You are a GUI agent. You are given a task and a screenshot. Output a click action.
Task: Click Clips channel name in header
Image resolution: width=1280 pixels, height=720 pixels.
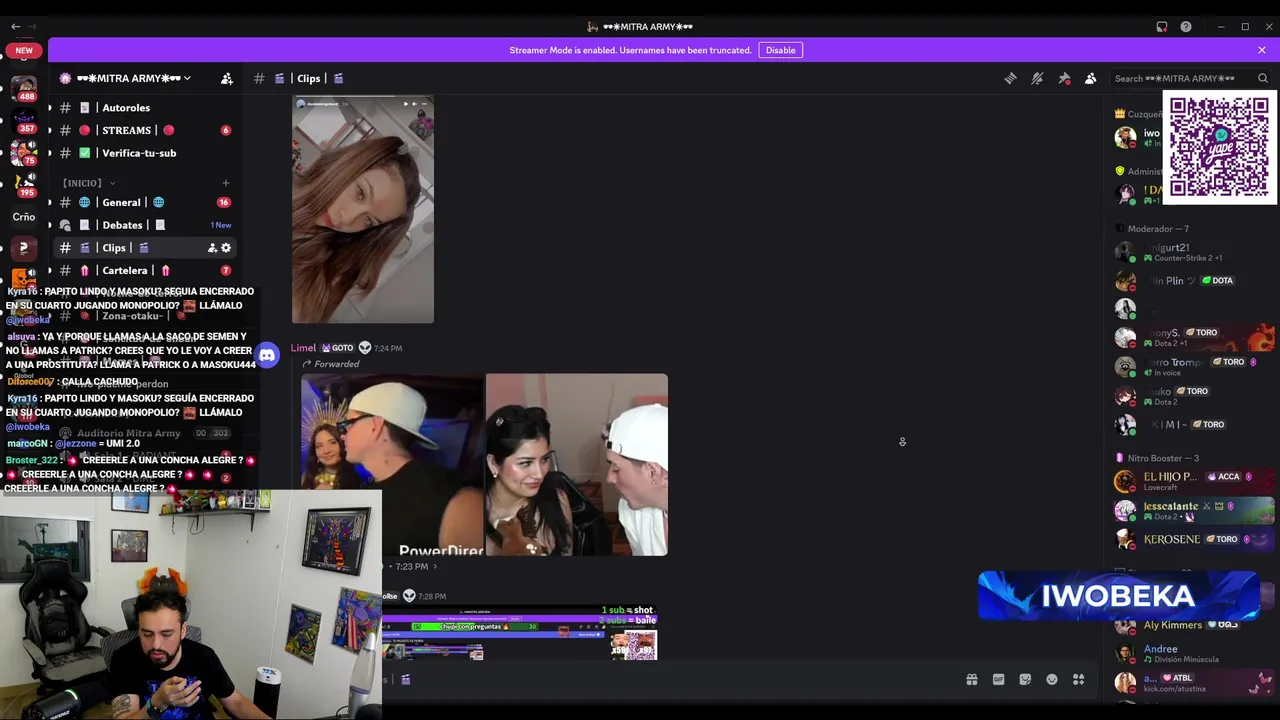(308, 78)
